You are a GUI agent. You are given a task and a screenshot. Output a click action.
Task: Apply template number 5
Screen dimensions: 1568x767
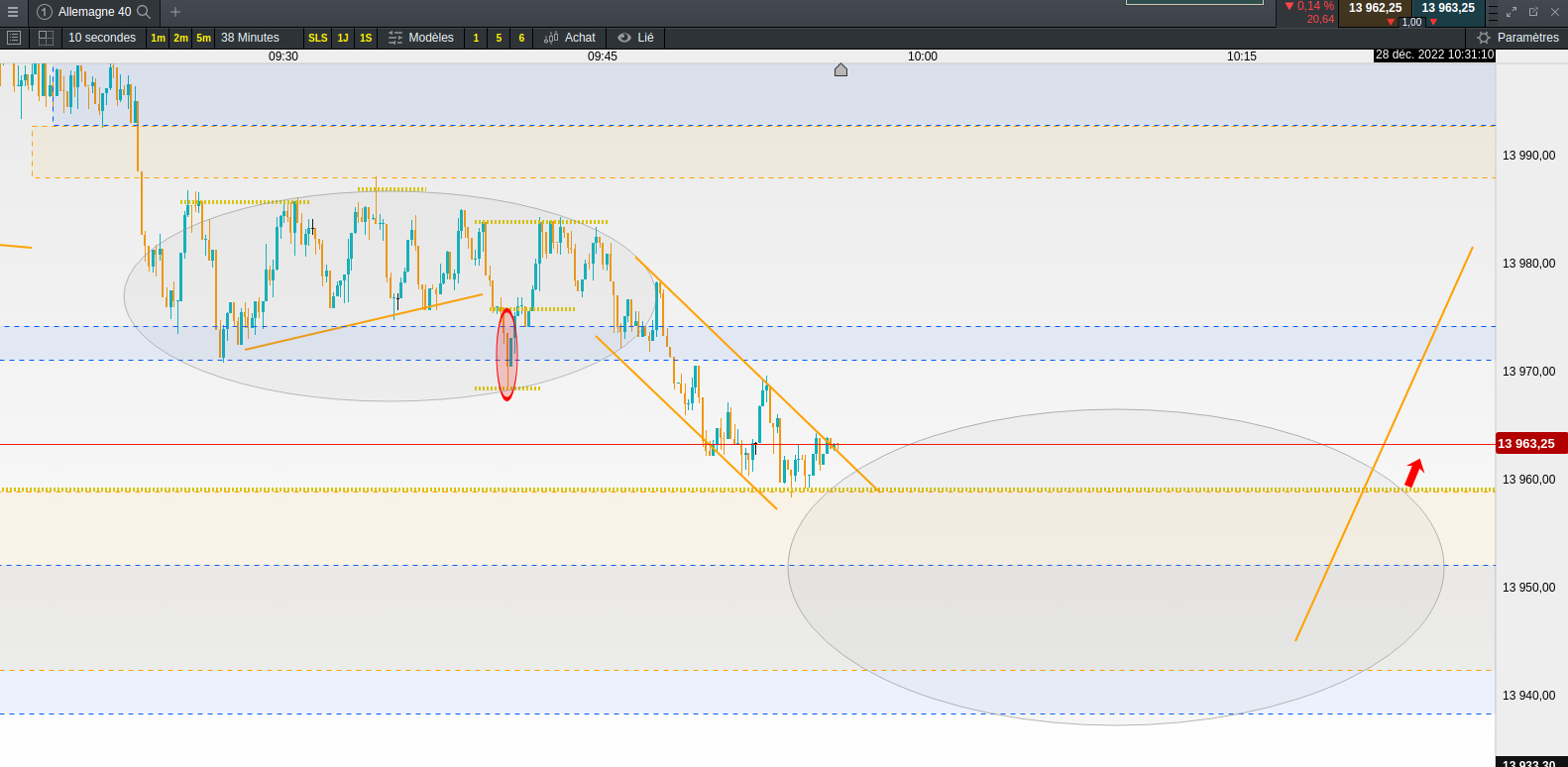pyautogui.click(x=499, y=38)
